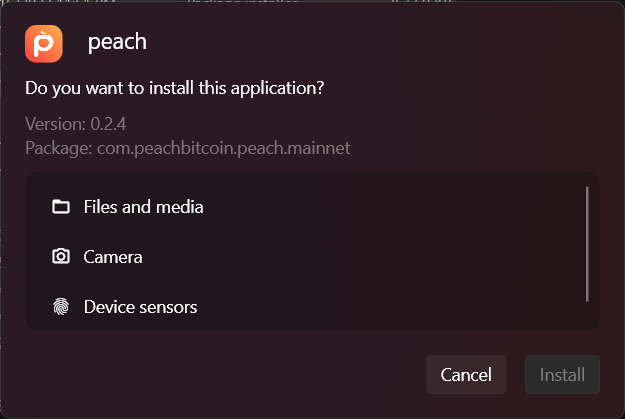This screenshot has height=419, width=625.
Task: Click the Install button
Action: (562, 375)
